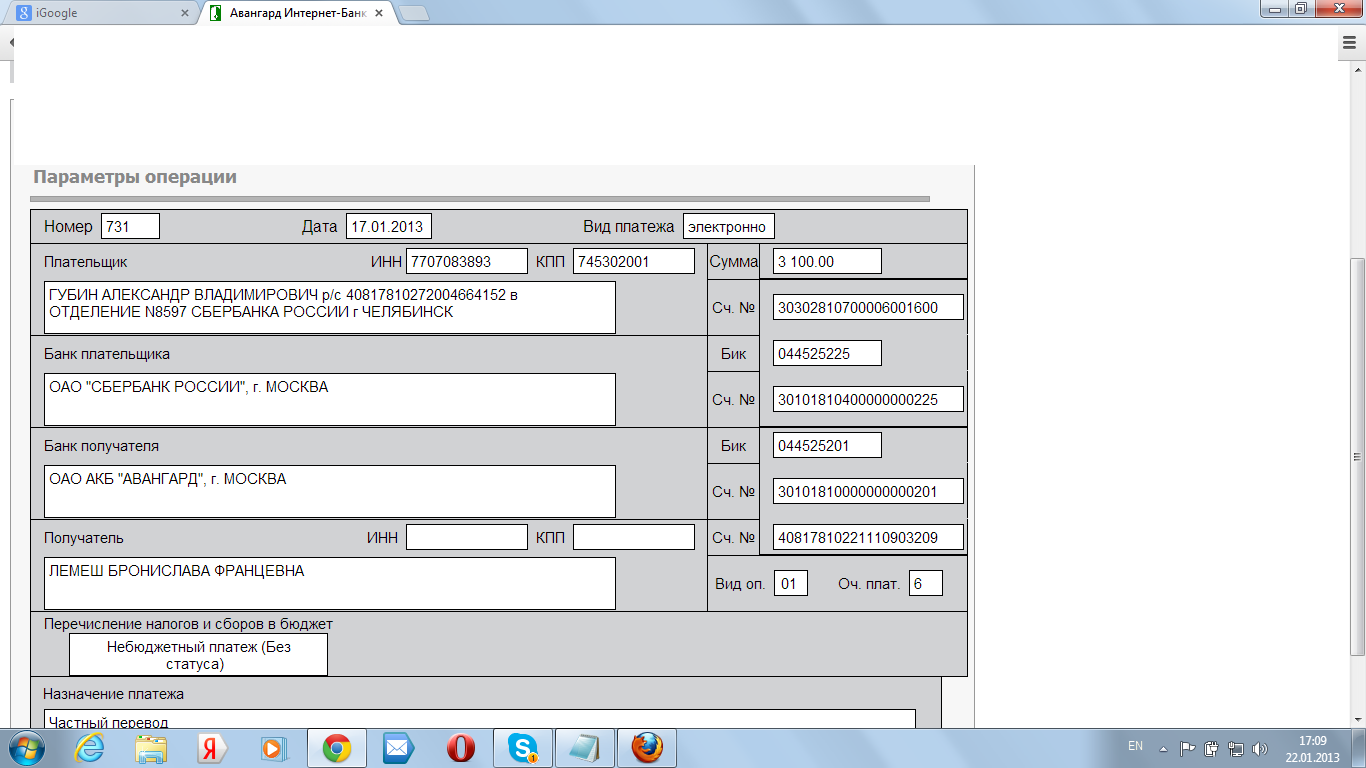Image resolution: width=1366 pixels, height=768 pixels.
Task: Click account field 40817810221110903209
Action: point(868,537)
